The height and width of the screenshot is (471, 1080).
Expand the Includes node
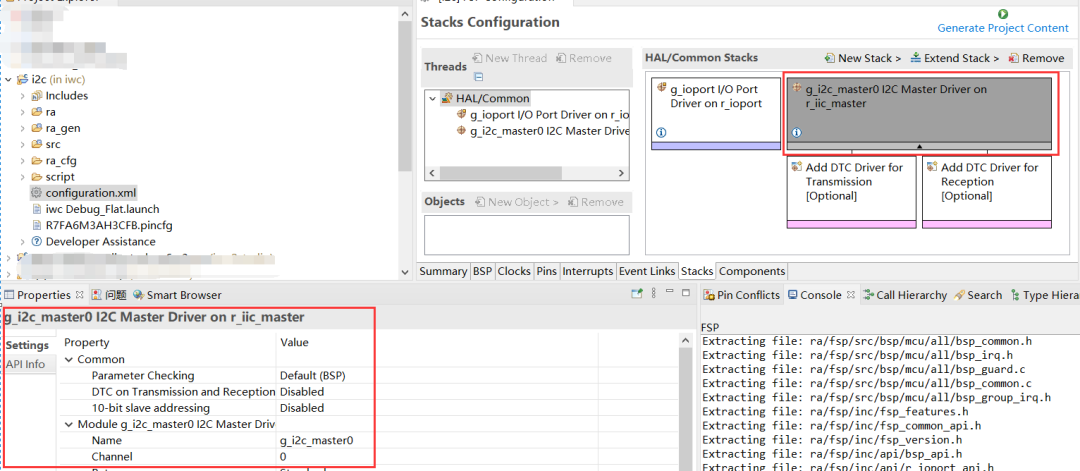pos(23,96)
